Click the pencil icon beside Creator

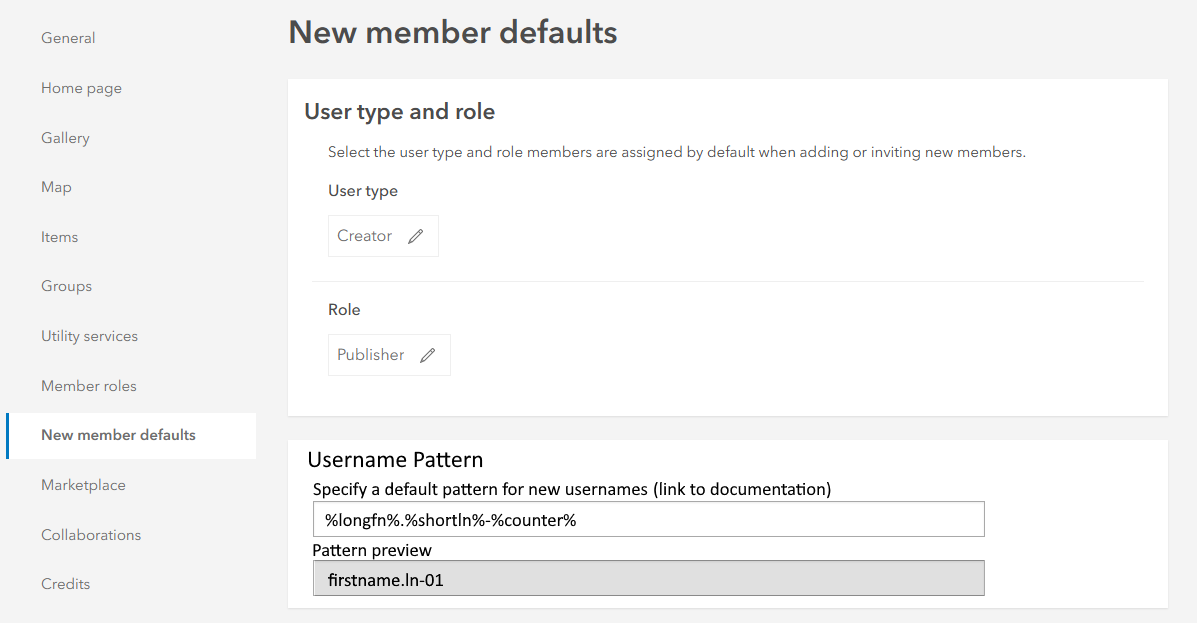pos(416,237)
